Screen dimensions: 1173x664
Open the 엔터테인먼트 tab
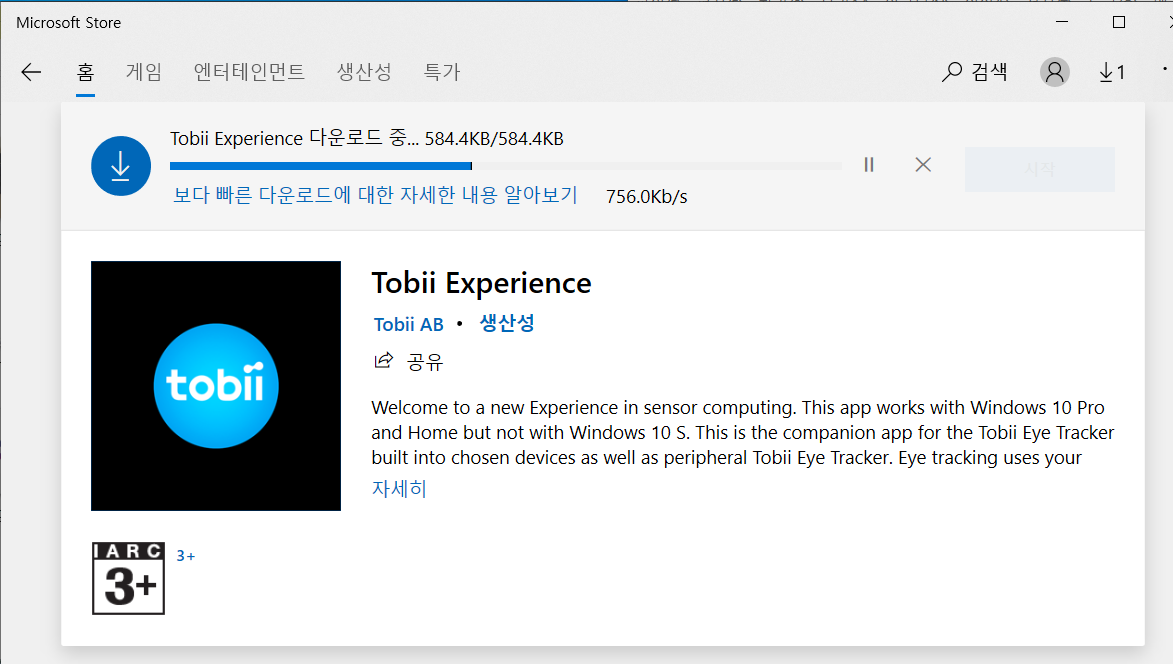pos(249,73)
